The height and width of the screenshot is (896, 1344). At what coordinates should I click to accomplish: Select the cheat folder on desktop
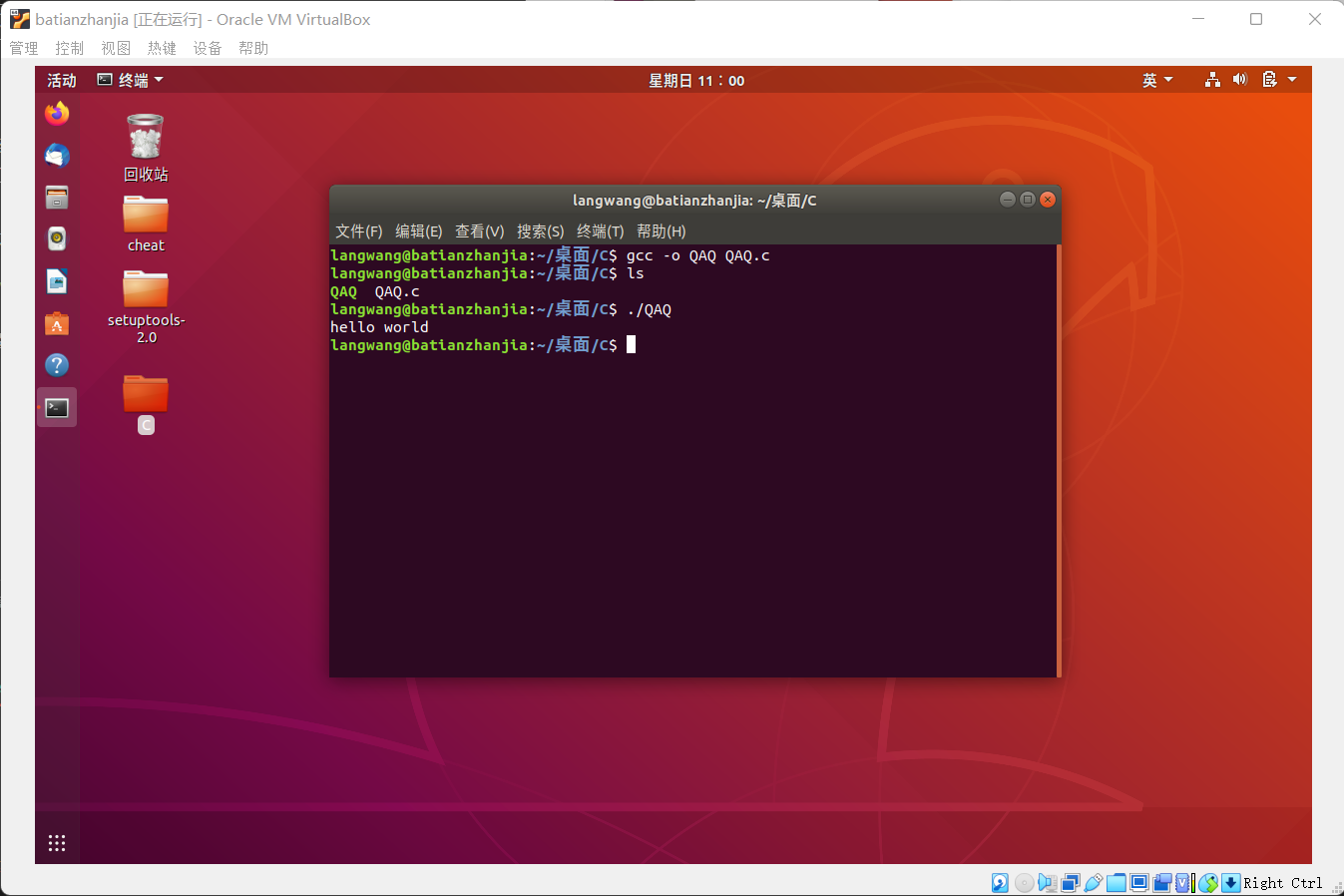click(146, 224)
